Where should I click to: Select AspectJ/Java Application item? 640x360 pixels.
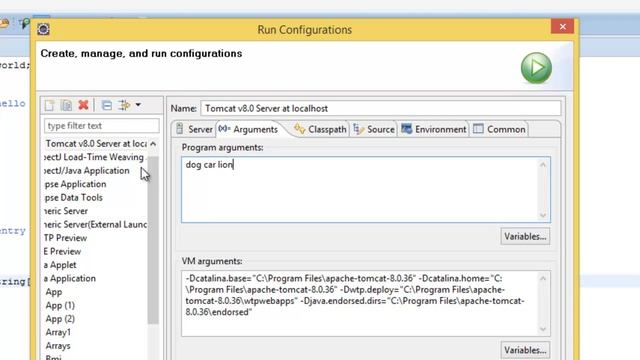coord(87,171)
